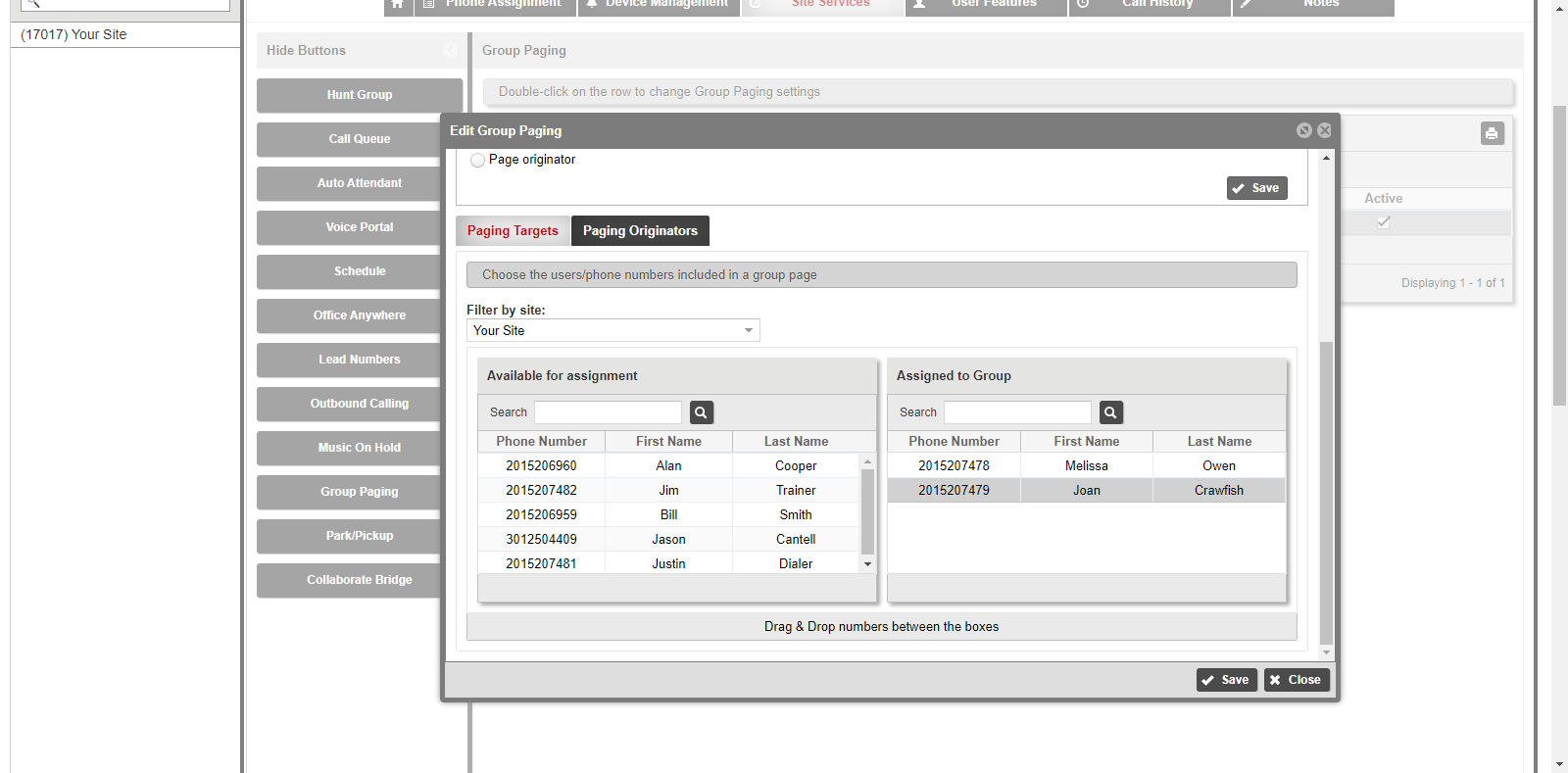Switch to the Paging Targets tab
1568x773 pixels.
point(513,230)
